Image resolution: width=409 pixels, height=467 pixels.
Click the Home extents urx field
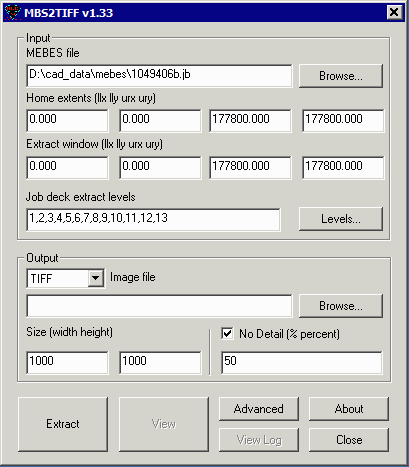point(250,121)
